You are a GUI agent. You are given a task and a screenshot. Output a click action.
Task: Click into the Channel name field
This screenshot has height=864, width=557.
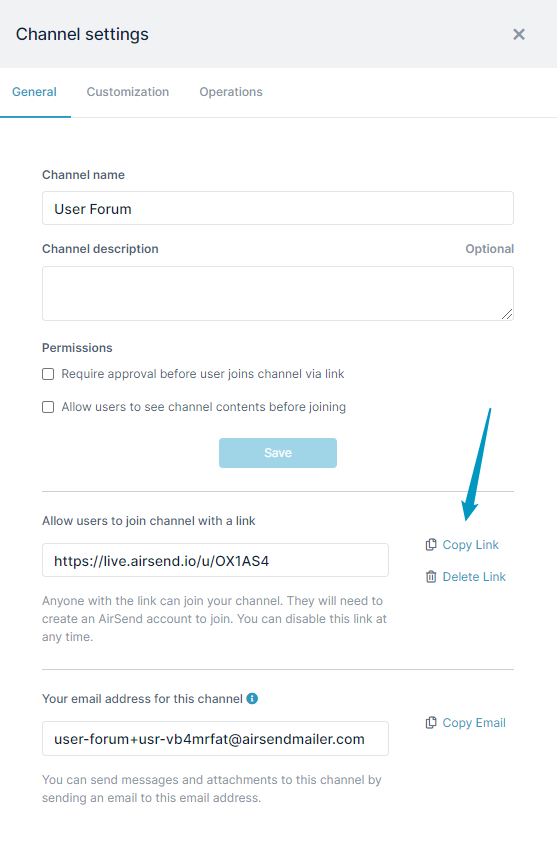[x=278, y=208]
